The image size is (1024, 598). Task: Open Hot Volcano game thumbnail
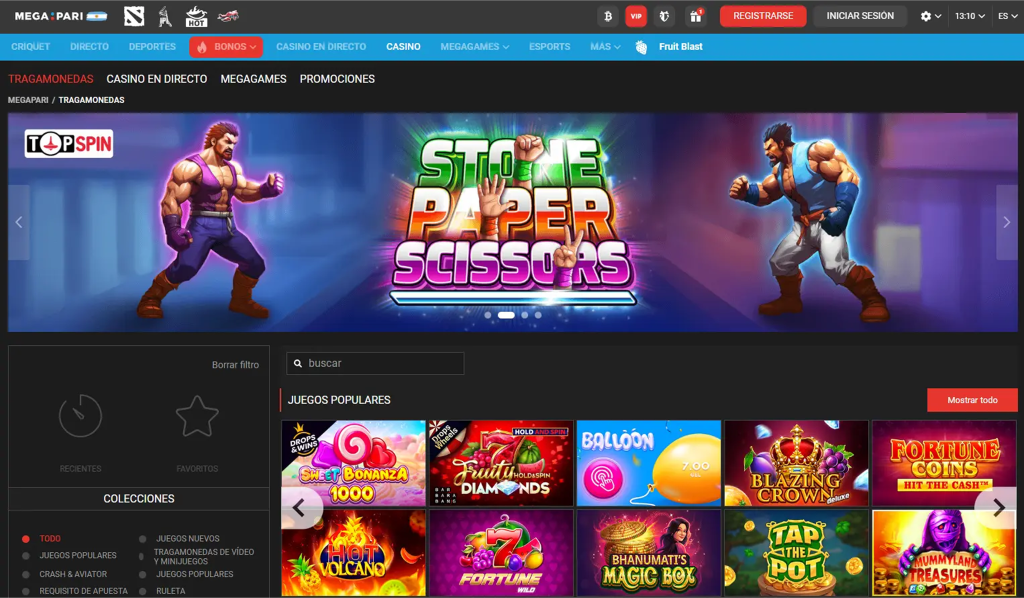[353, 553]
